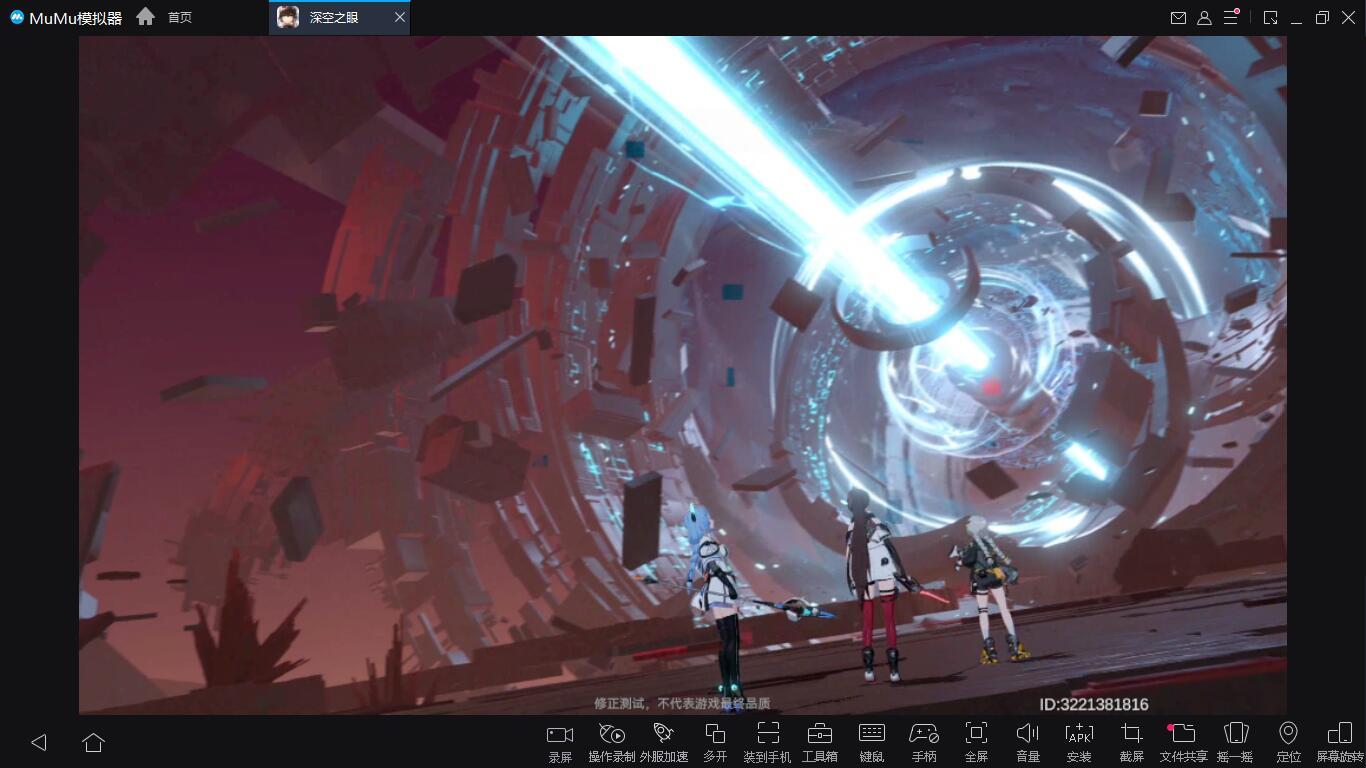Viewport: 1366px width, 768px height.
Task: Enter 全屏 fullscreen mode
Action: click(x=976, y=742)
